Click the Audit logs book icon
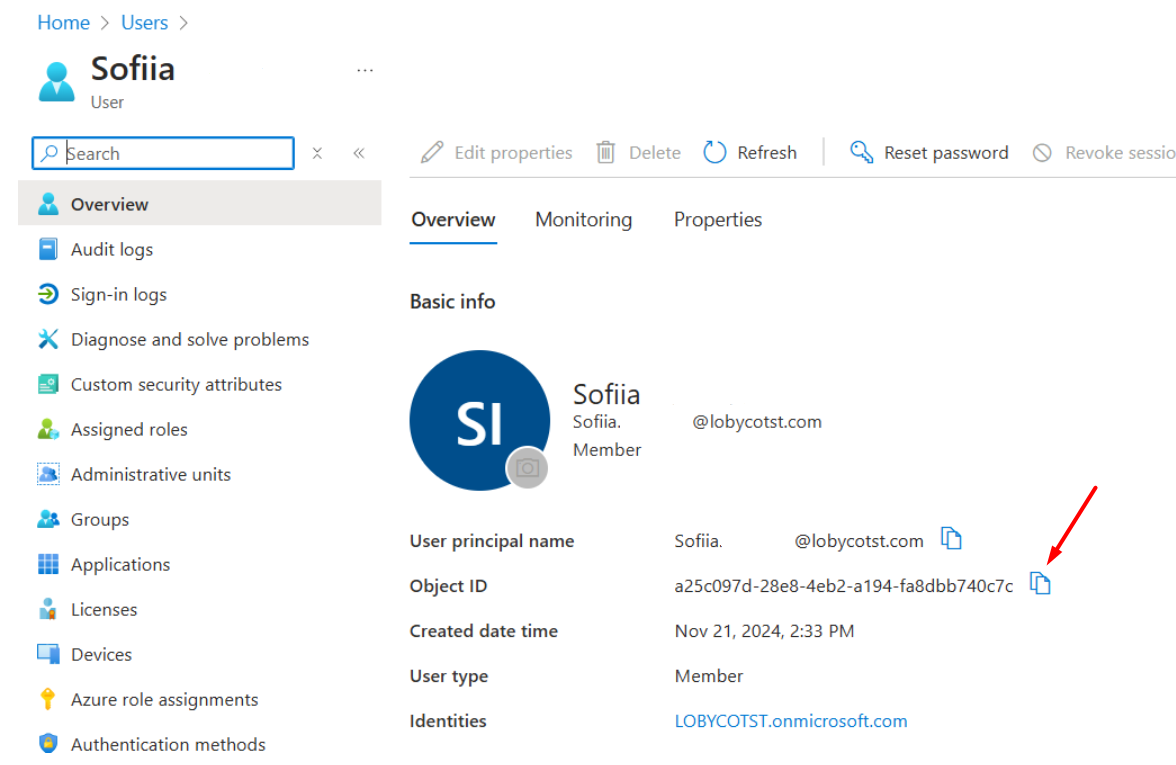 tap(48, 249)
